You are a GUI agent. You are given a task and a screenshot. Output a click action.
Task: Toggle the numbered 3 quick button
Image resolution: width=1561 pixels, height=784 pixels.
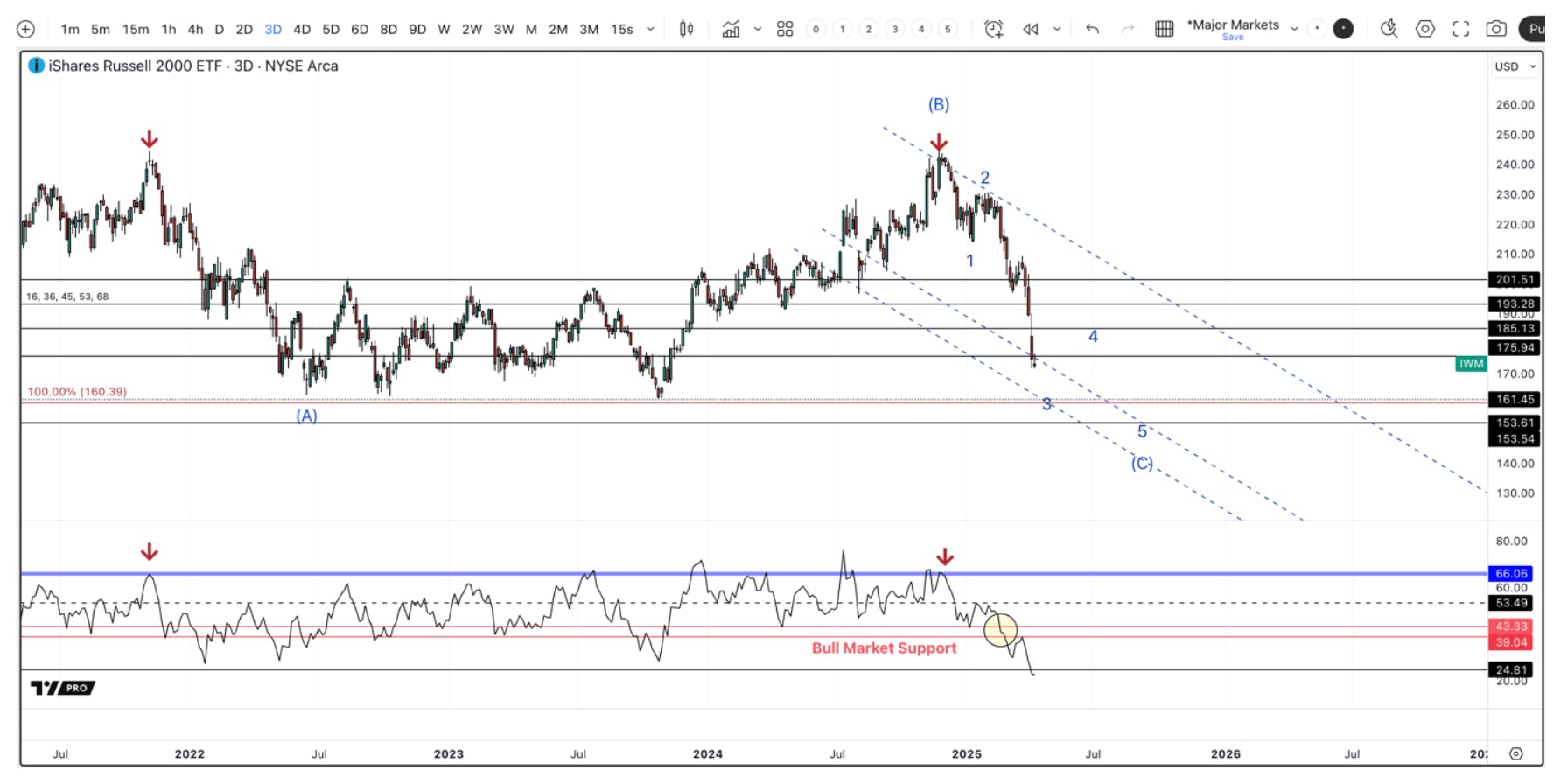[x=895, y=29]
